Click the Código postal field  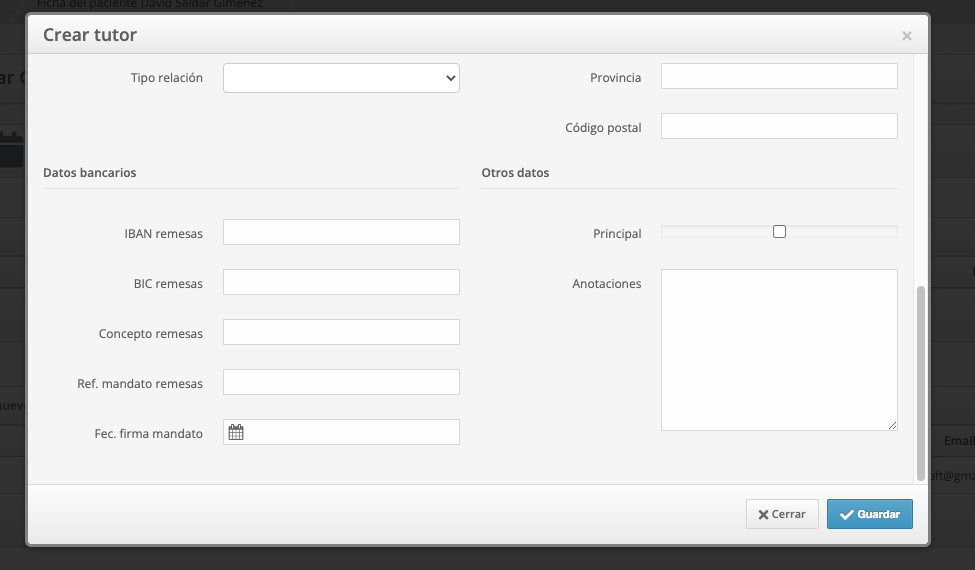point(779,126)
